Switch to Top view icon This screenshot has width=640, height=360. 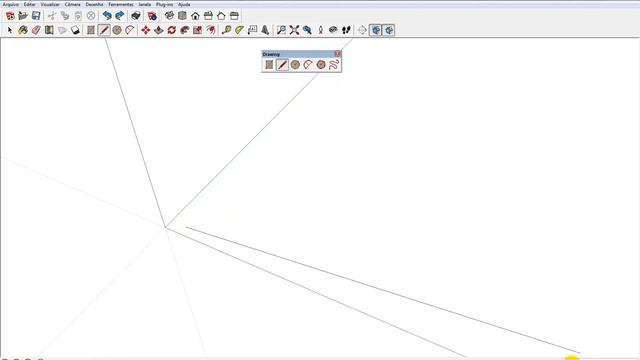tap(182, 16)
